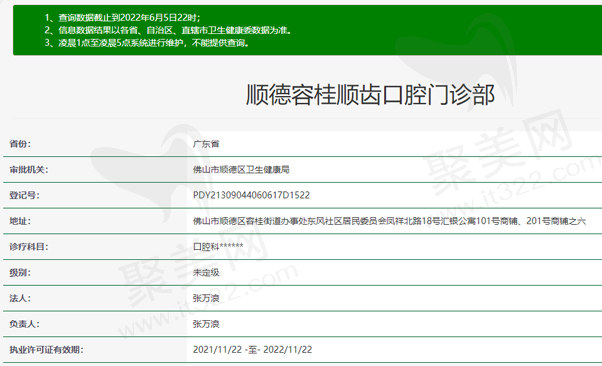This screenshot has width=602, height=366.
Task: Click the 法人 label
Action: coord(20,298)
